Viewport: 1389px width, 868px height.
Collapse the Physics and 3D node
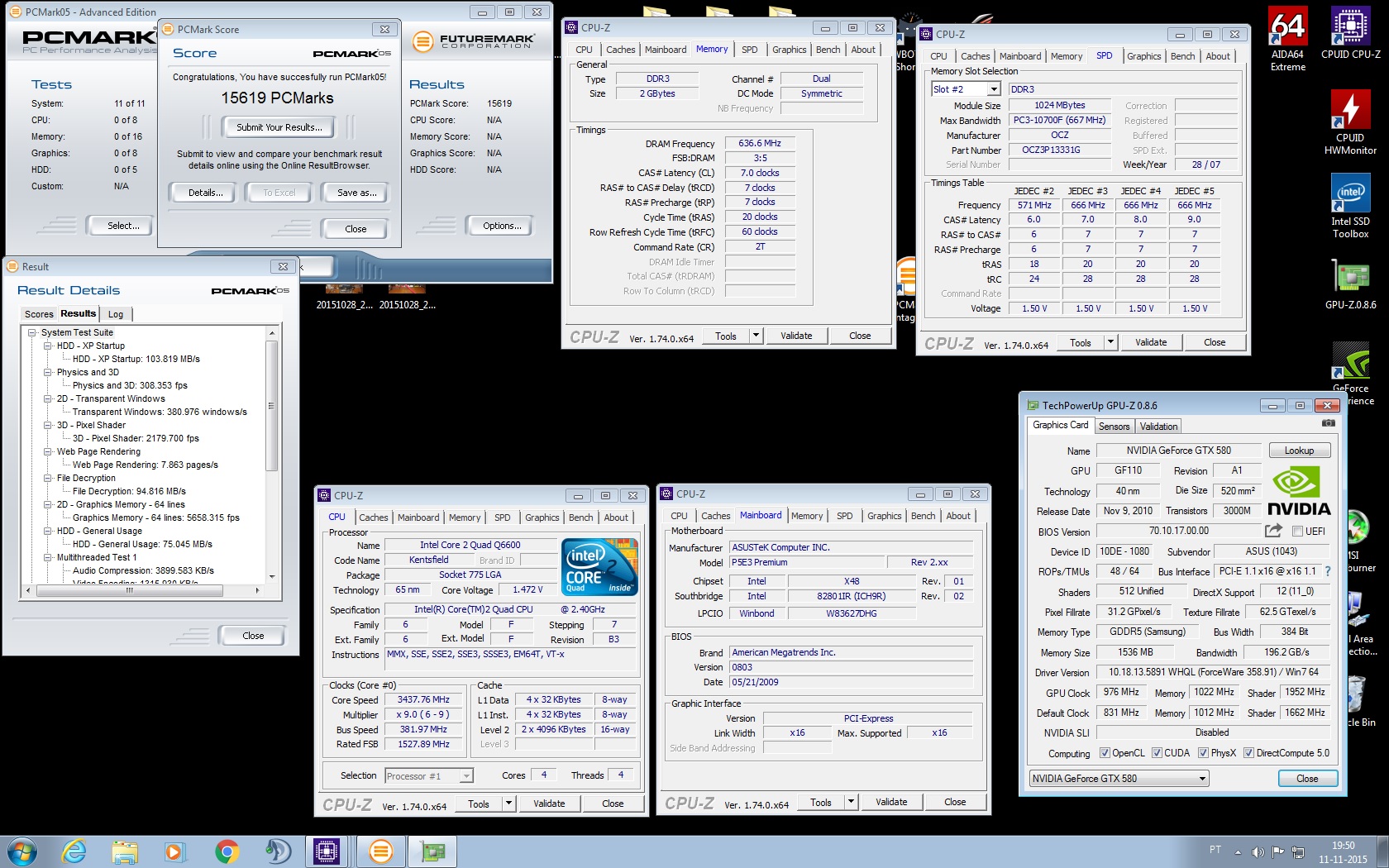click(48, 372)
